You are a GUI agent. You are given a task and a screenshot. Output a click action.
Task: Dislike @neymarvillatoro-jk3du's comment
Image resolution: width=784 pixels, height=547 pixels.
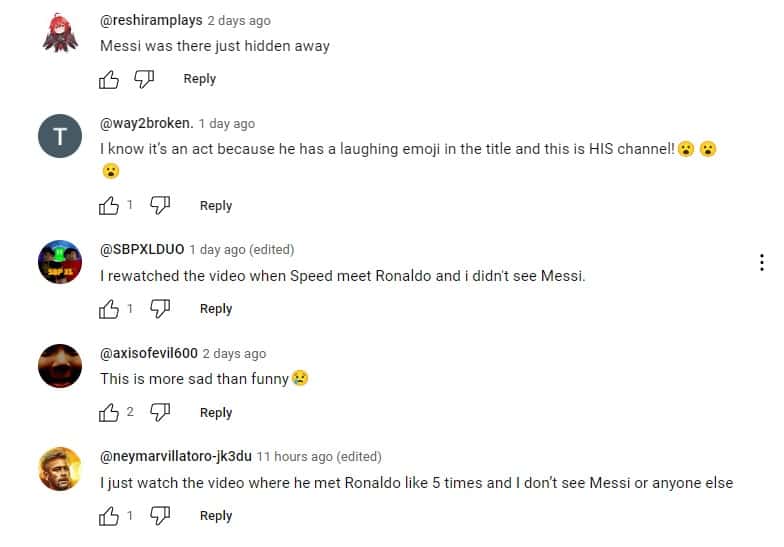(x=161, y=516)
